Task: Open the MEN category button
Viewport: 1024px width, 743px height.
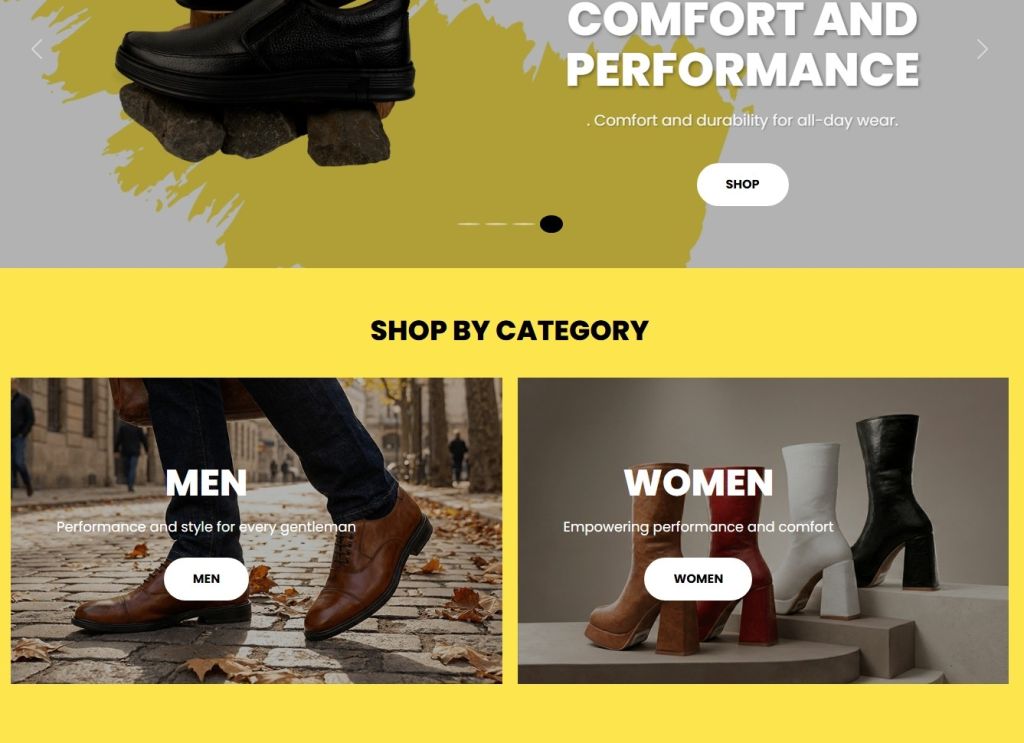Action: (x=206, y=578)
